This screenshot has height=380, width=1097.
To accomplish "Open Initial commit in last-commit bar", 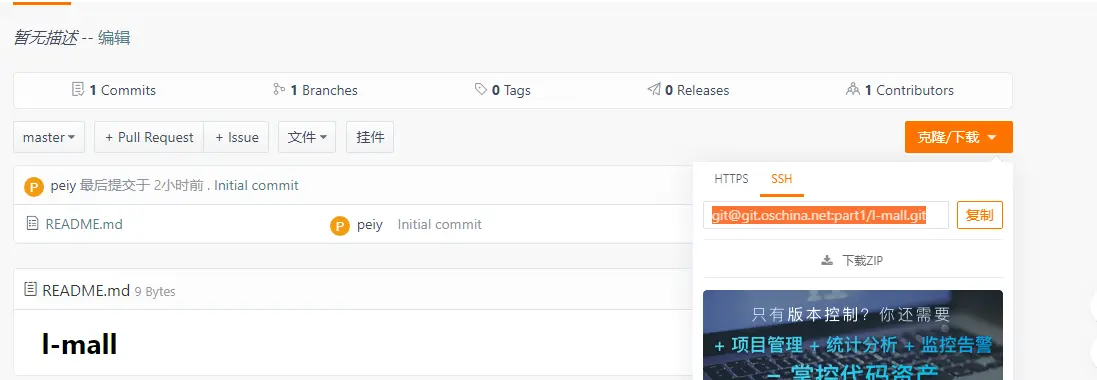I will (257, 185).
